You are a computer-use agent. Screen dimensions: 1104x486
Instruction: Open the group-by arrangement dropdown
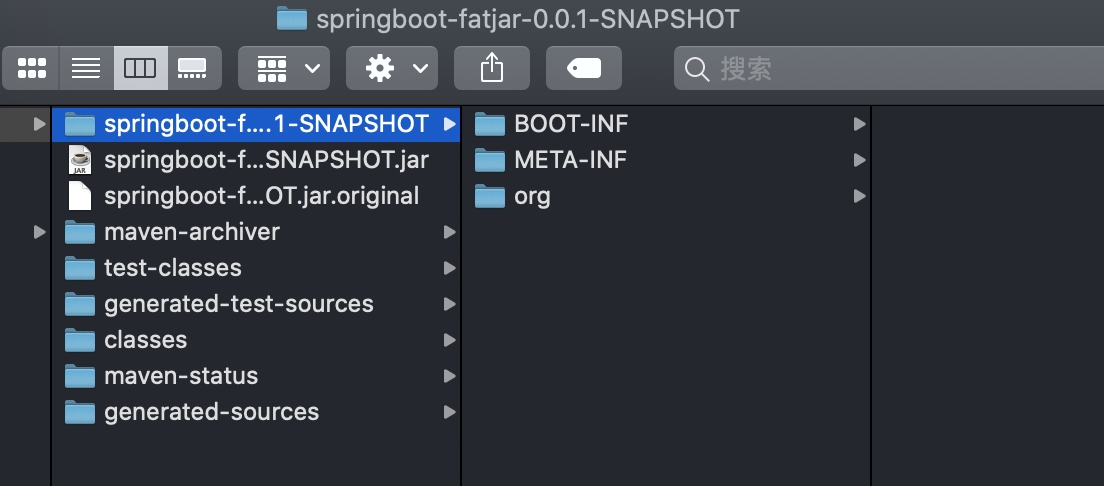click(284, 68)
